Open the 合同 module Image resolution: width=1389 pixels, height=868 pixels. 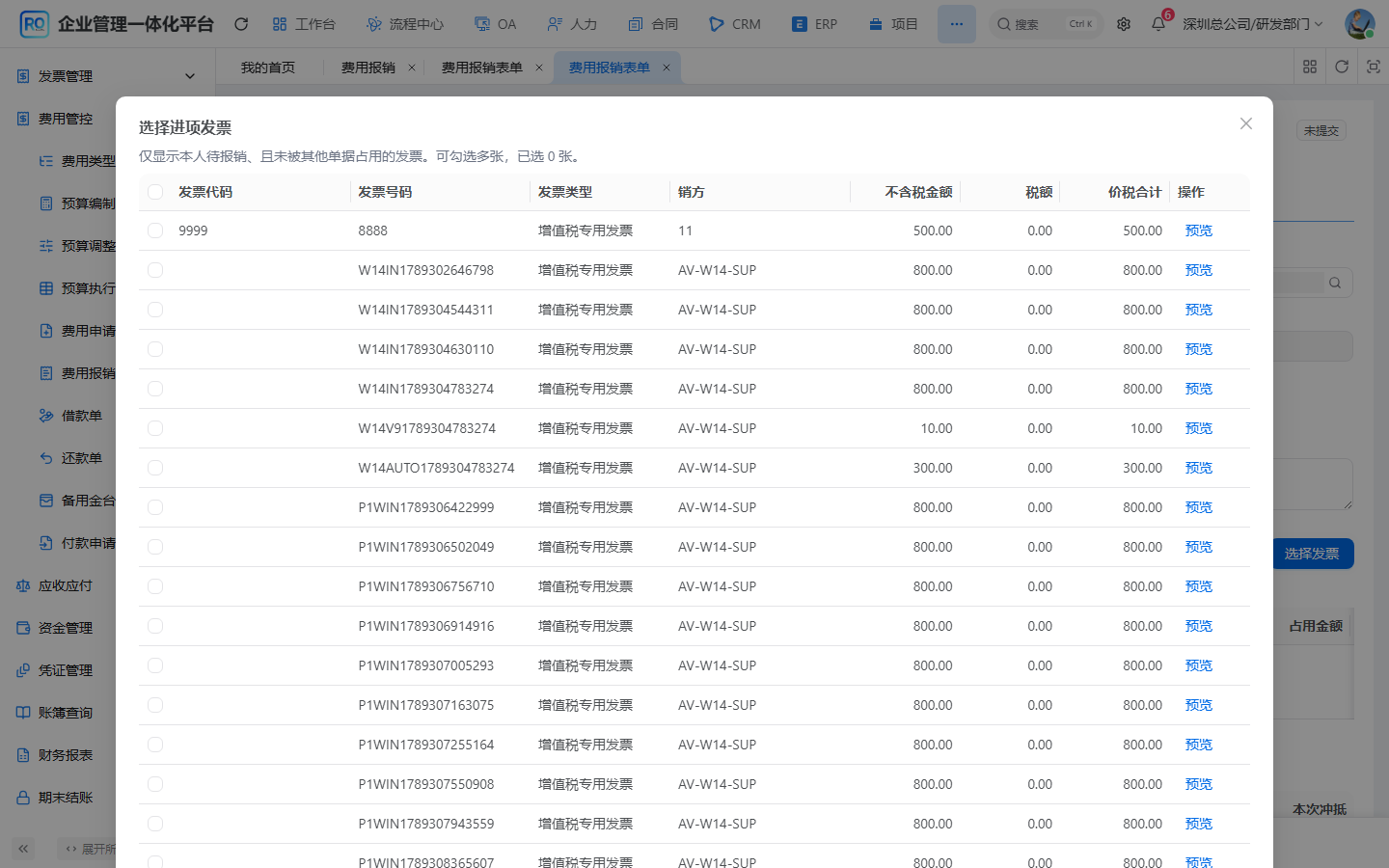click(x=653, y=24)
